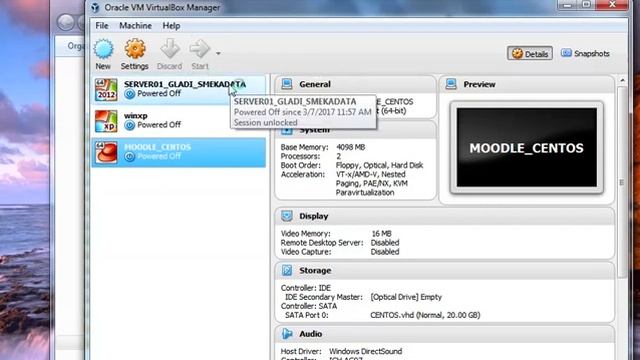The image size is (640, 360).
Task: Click the Audio section header icon
Action: [287, 333]
